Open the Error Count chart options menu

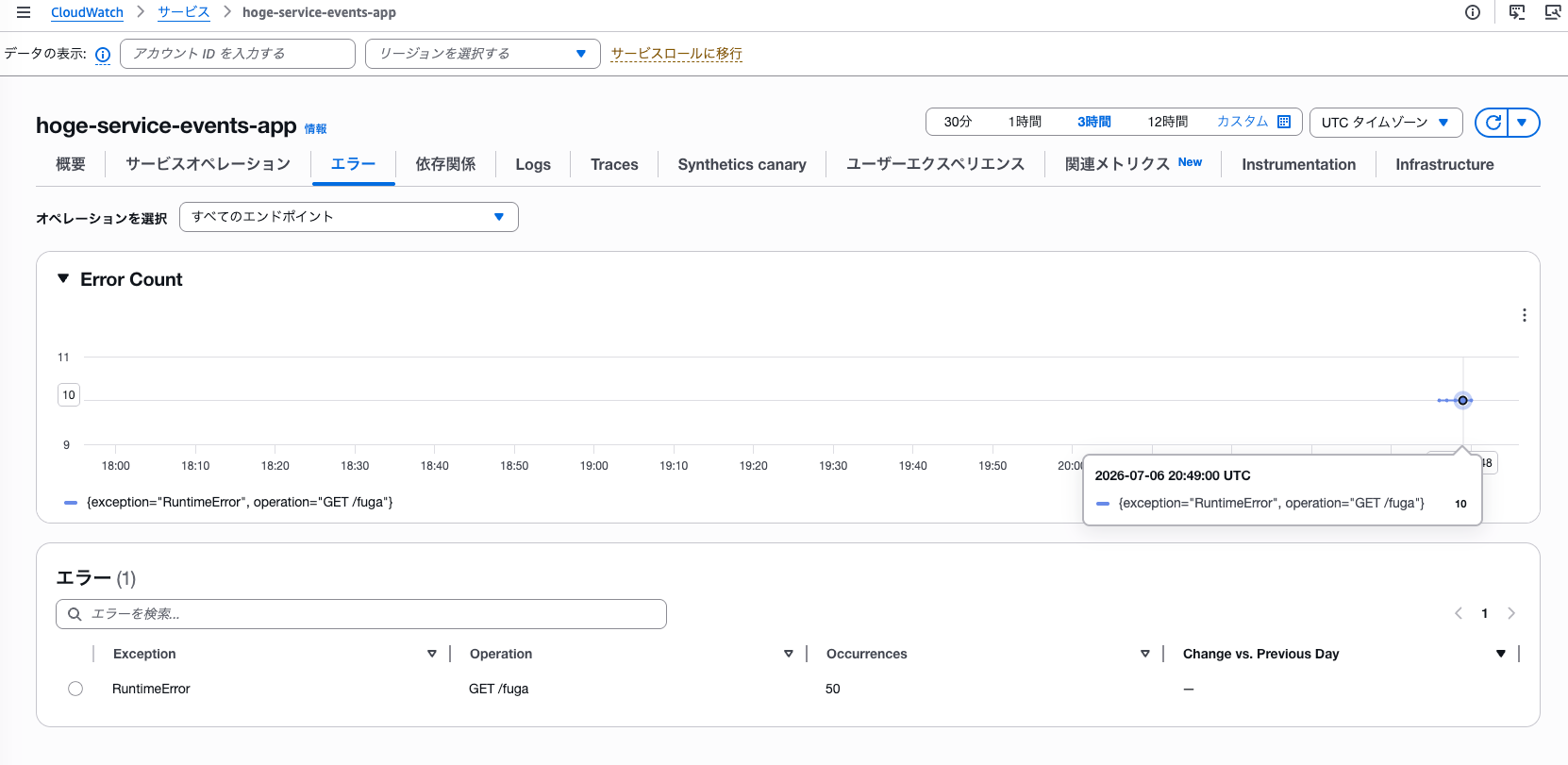1525,315
